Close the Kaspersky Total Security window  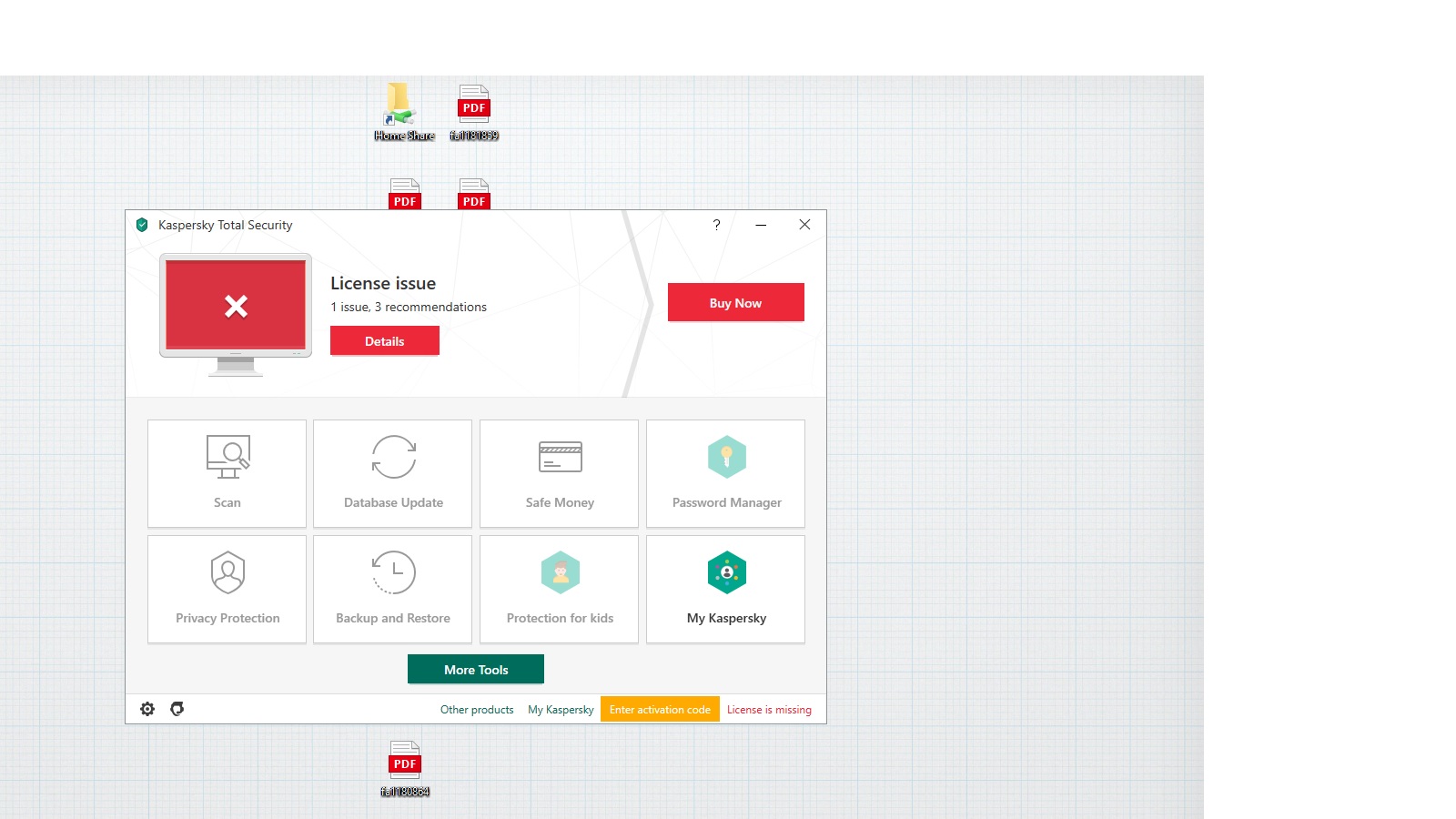click(804, 225)
